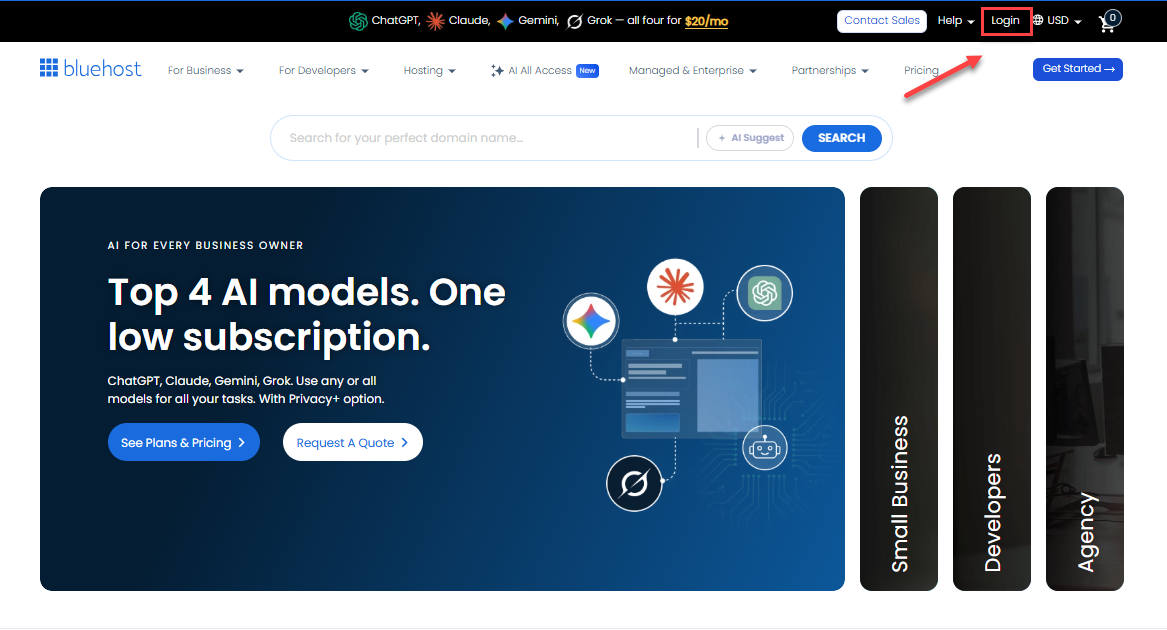Expand the For Business menu
1167x630 pixels.
205,71
